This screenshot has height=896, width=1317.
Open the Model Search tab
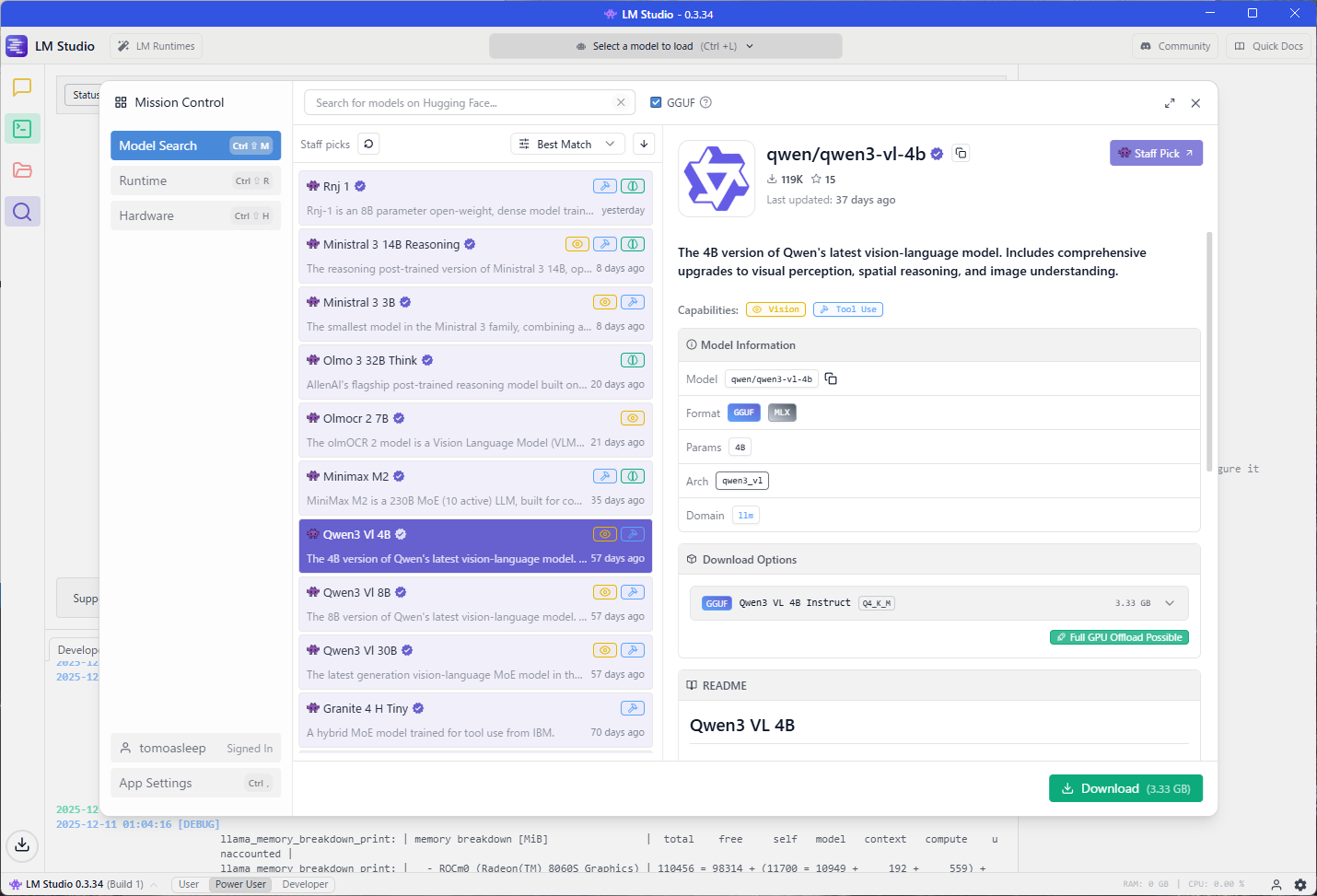click(x=196, y=145)
